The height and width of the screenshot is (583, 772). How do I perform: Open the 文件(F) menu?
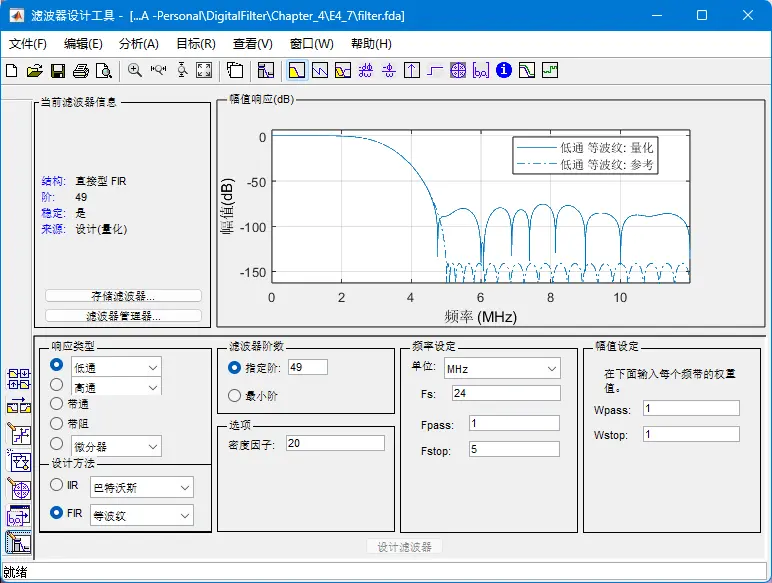point(28,44)
